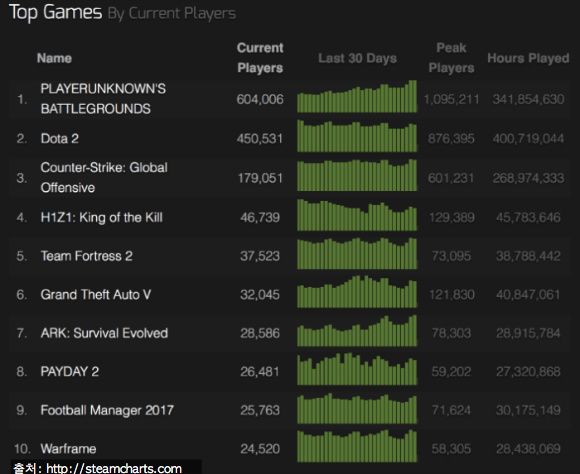Select hours played value 45,783,646
The image size is (580, 474).
coord(528,217)
